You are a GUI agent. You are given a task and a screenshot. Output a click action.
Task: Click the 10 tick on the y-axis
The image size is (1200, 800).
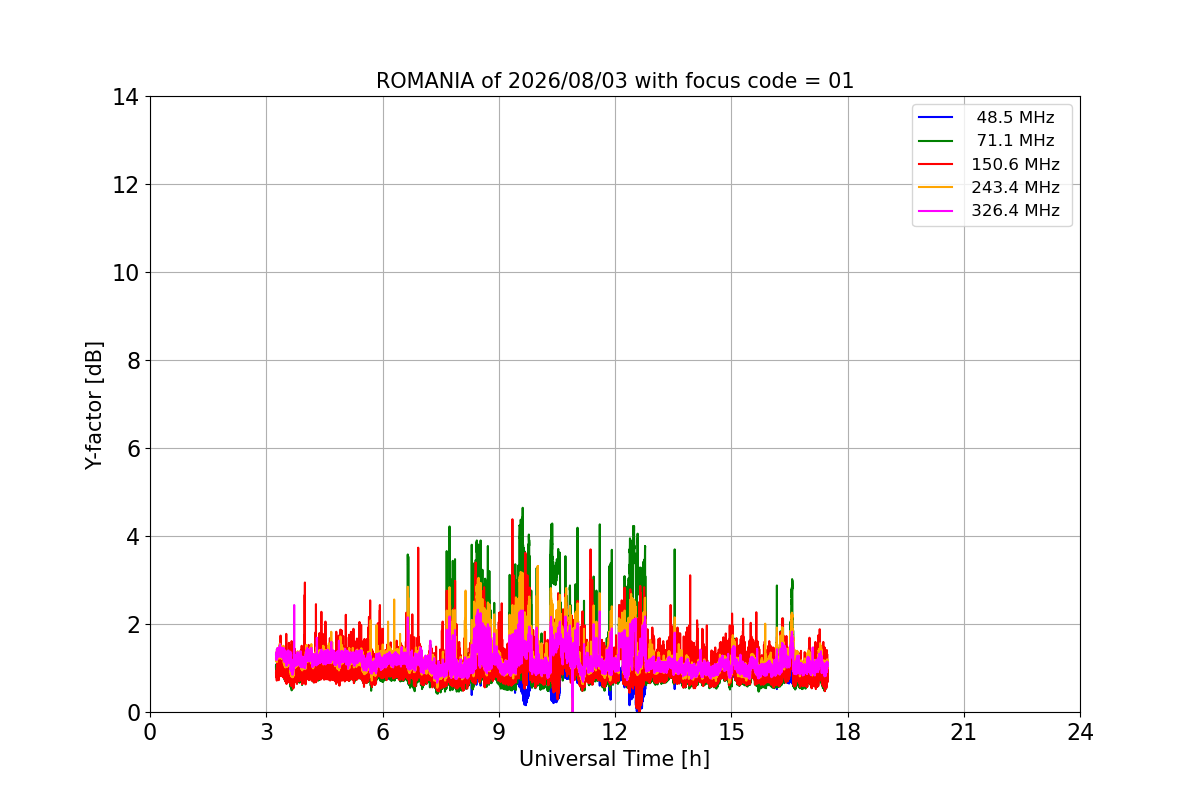click(x=125, y=273)
